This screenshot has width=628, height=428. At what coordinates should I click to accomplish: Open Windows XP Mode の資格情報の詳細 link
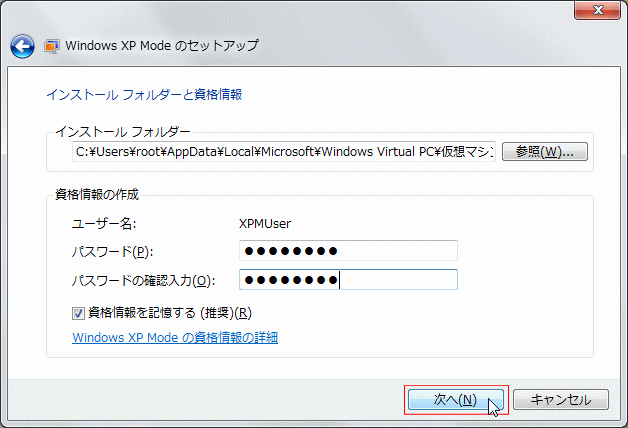tap(175, 338)
